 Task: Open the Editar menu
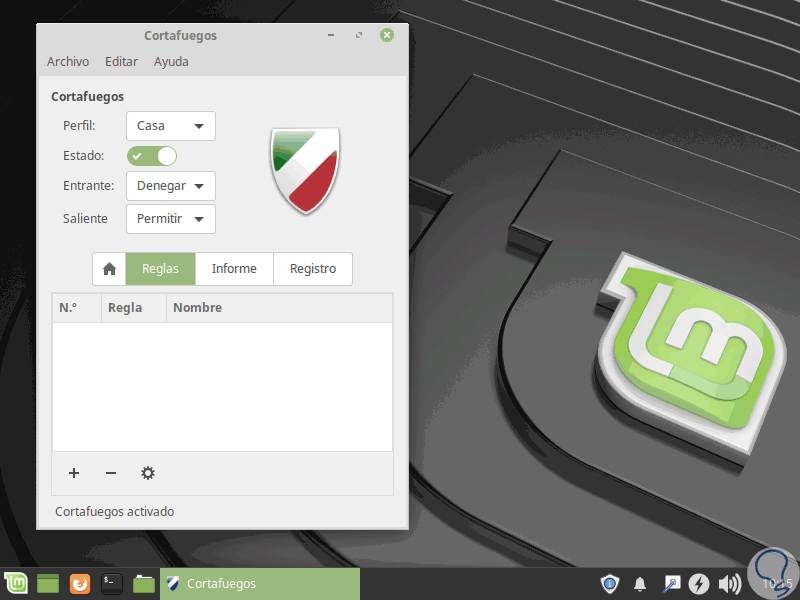pos(121,62)
